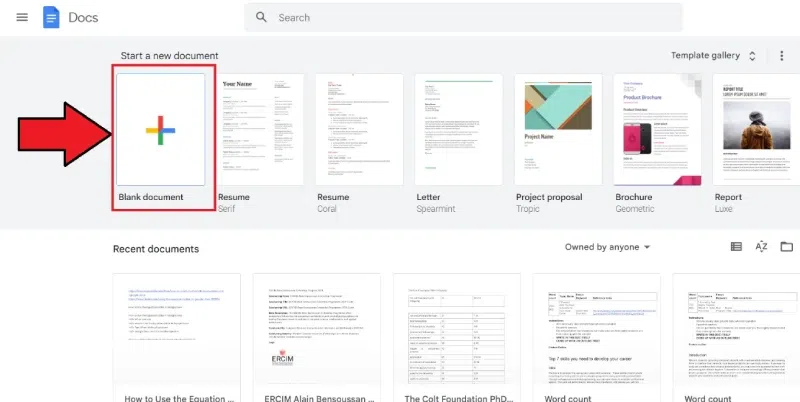The image size is (800, 402).
Task: Open ERCIM Alain Bensoussan document
Action: click(317, 338)
